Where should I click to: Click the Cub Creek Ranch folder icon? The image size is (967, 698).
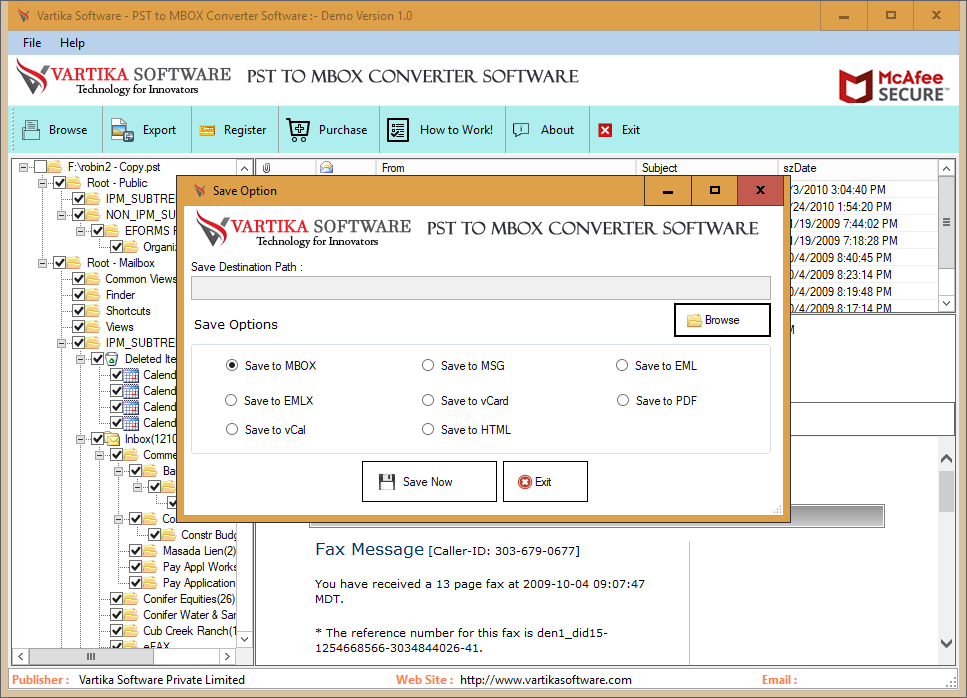pyautogui.click(x=131, y=631)
